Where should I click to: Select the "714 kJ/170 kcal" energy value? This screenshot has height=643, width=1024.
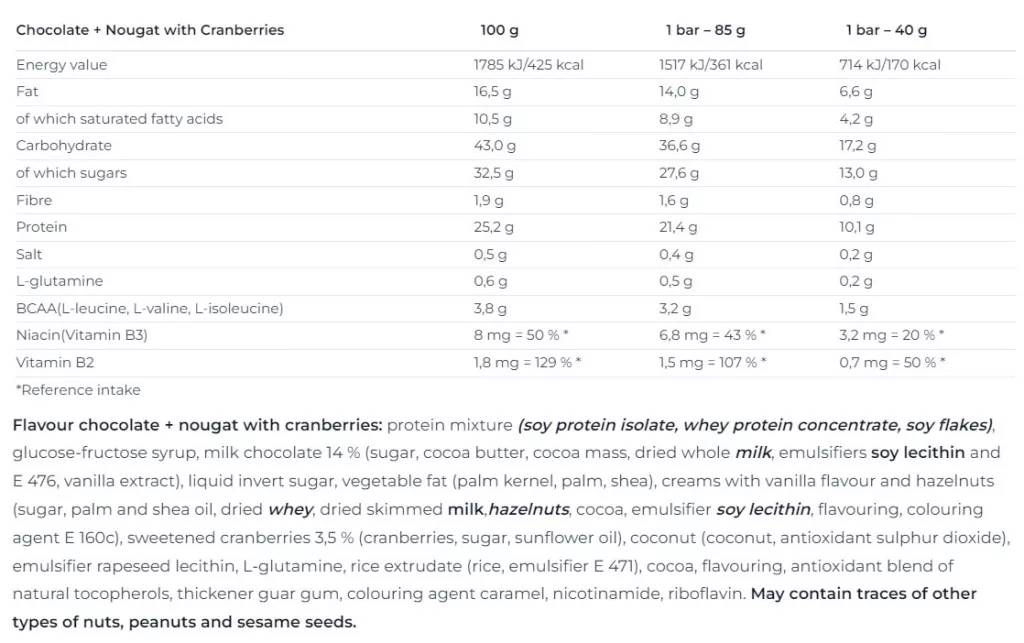pos(889,65)
